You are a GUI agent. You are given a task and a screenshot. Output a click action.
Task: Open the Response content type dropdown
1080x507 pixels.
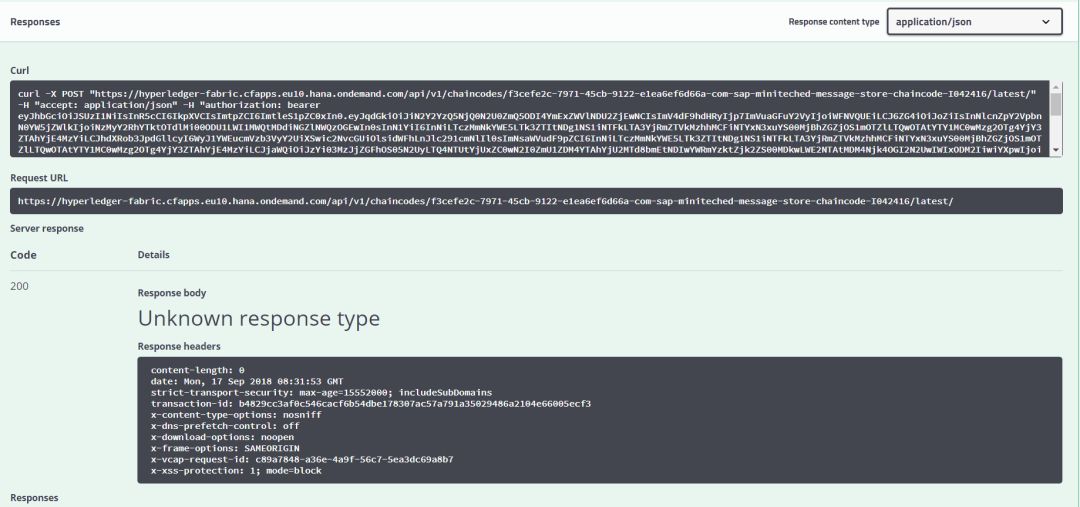tap(974, 21)
